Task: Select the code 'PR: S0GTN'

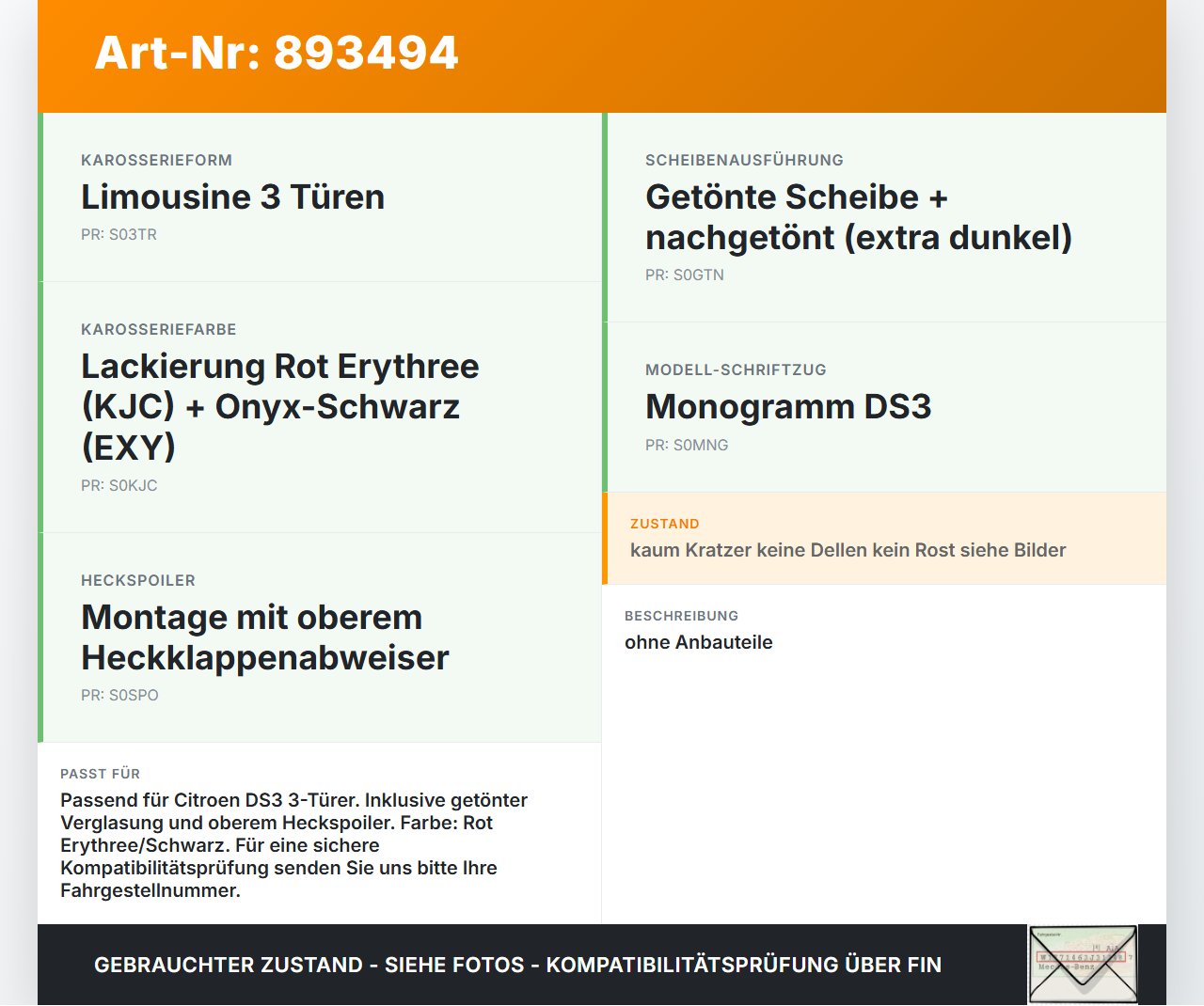Action: [x=685, y=275]
